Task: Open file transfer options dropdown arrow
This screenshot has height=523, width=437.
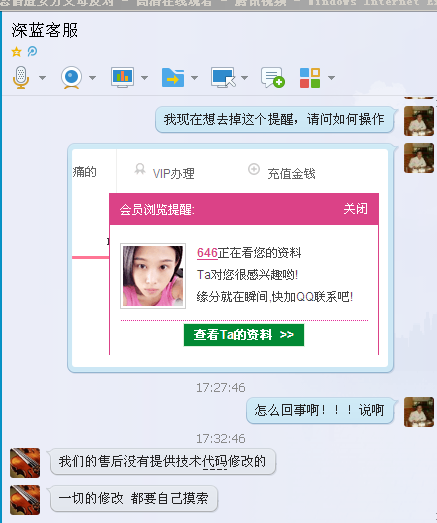Action: (194, 78)
